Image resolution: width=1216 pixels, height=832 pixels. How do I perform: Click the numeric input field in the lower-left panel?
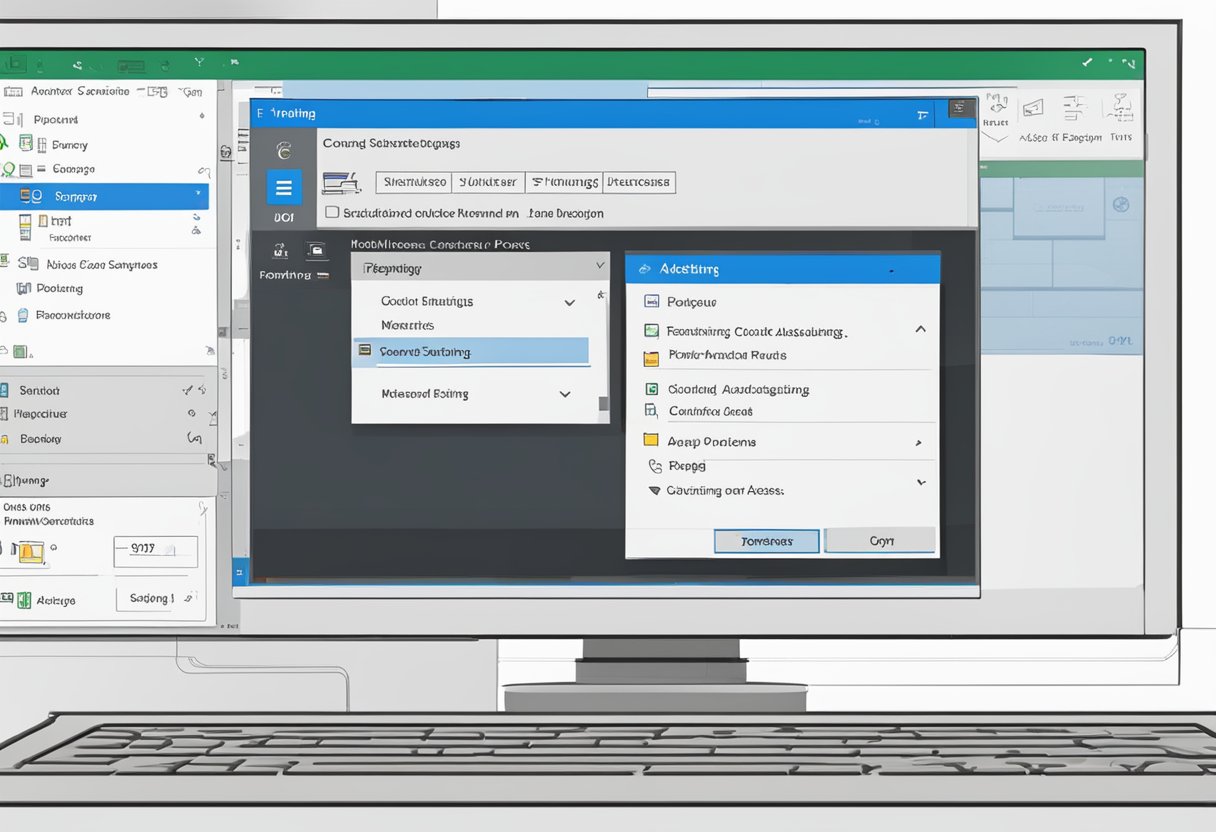click(x=156, y=551)
